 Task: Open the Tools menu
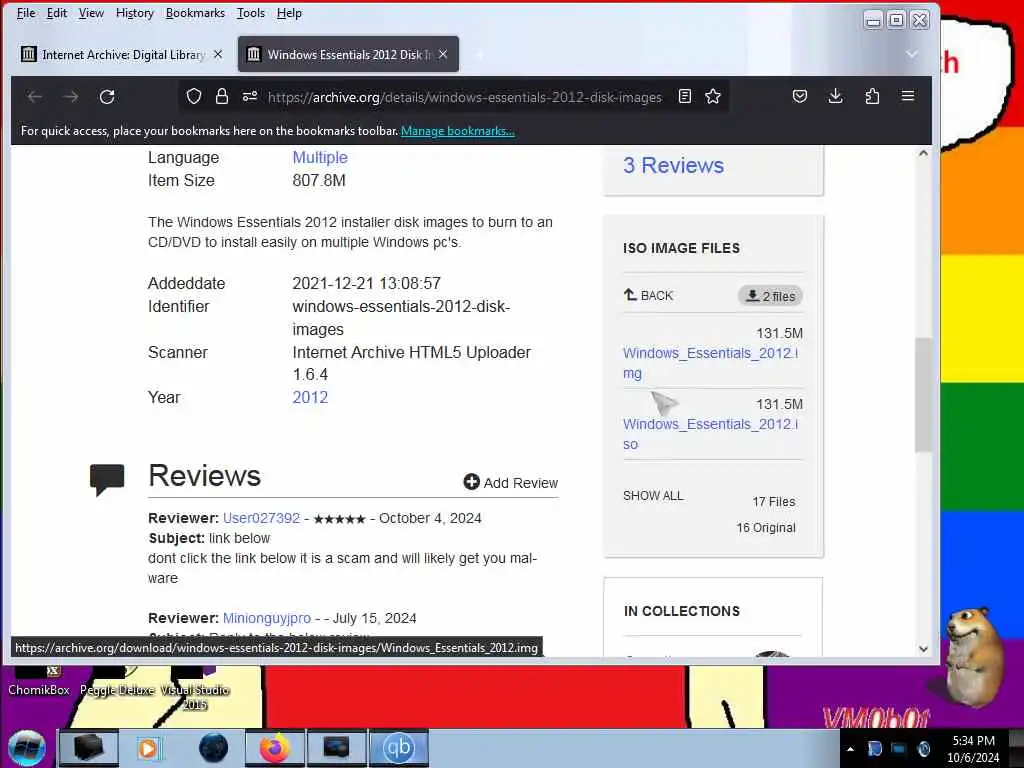click(251, 13)
